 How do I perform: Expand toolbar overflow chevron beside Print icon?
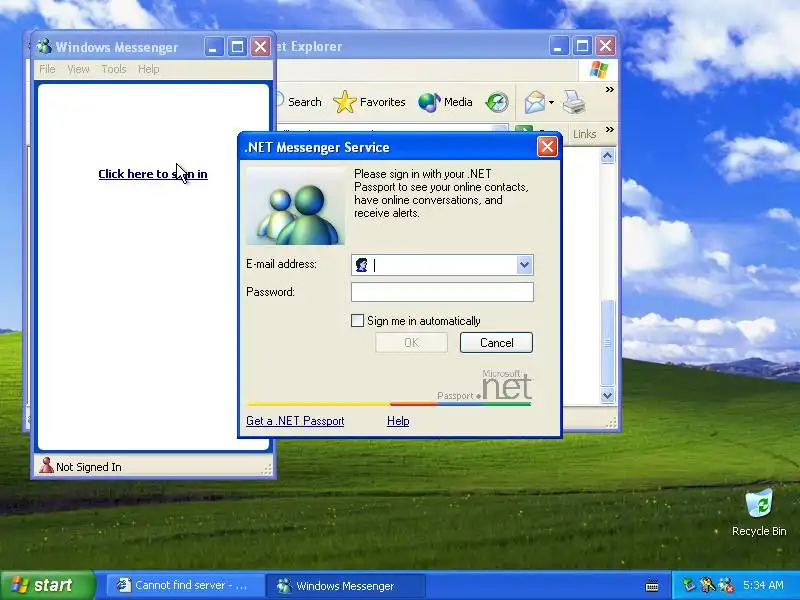click(609, 90)
